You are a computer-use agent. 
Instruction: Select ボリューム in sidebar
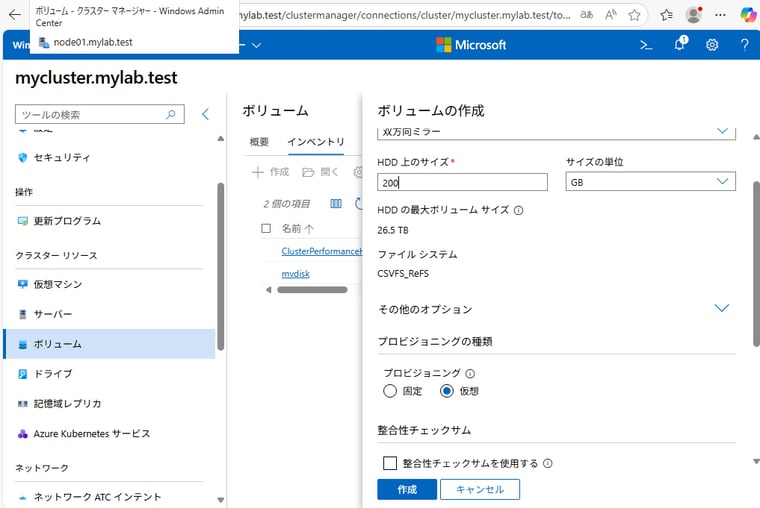[x=109, y=344]
